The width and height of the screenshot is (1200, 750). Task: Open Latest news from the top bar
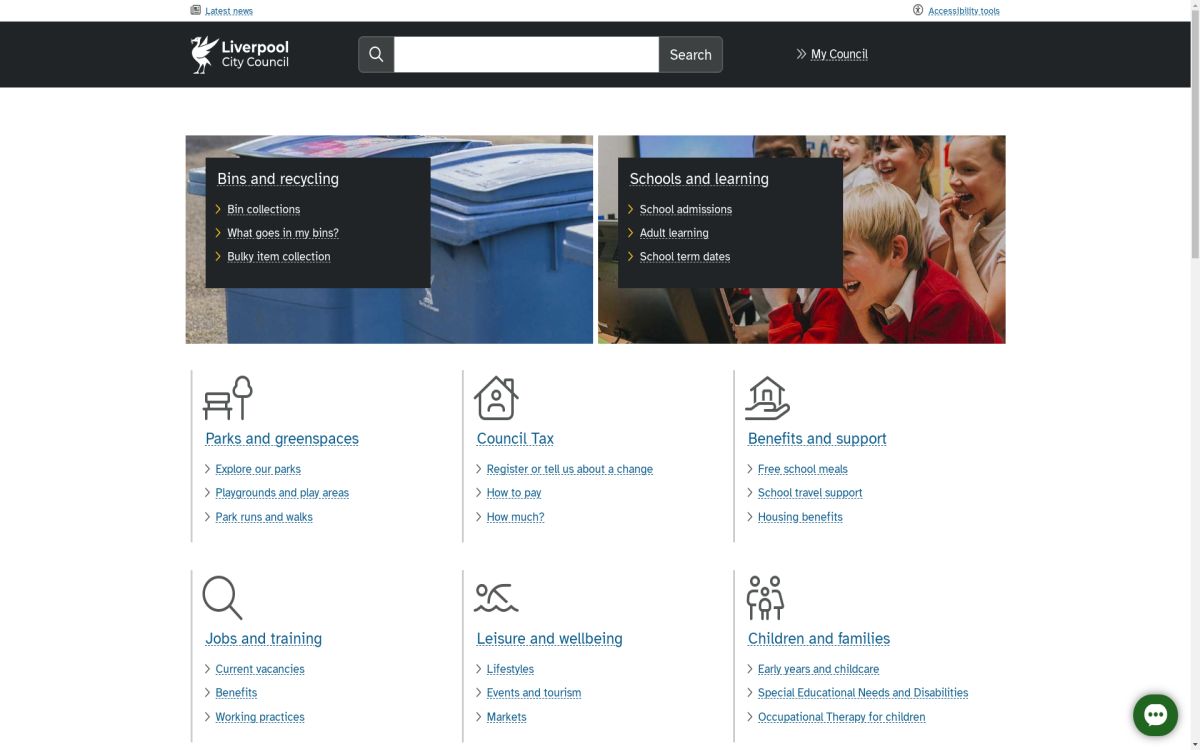click(229, 10)
